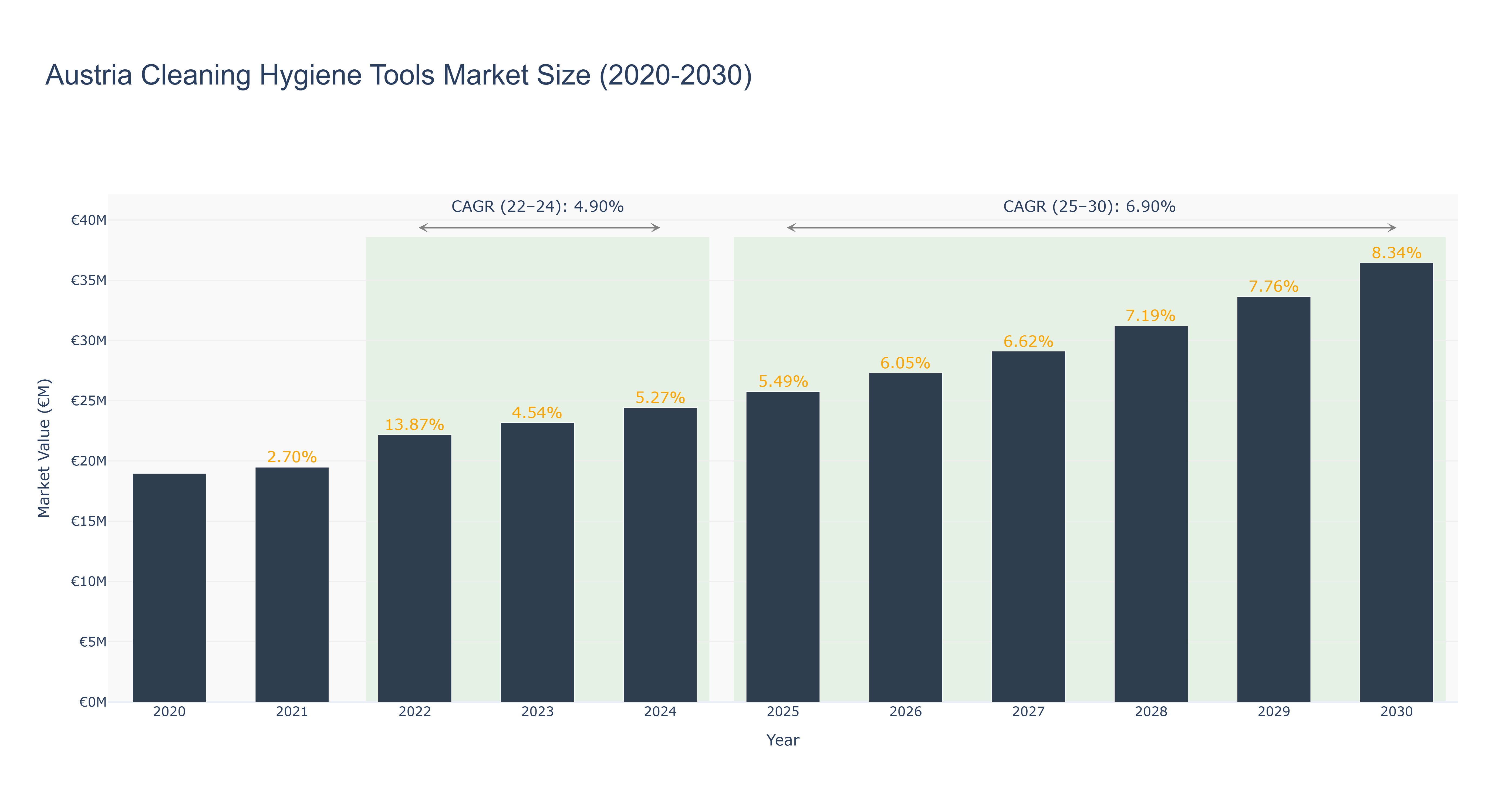Click the 2020 x-axis label
The height and width of the screenshot is (810, 1512).
(x=169, y=712)
